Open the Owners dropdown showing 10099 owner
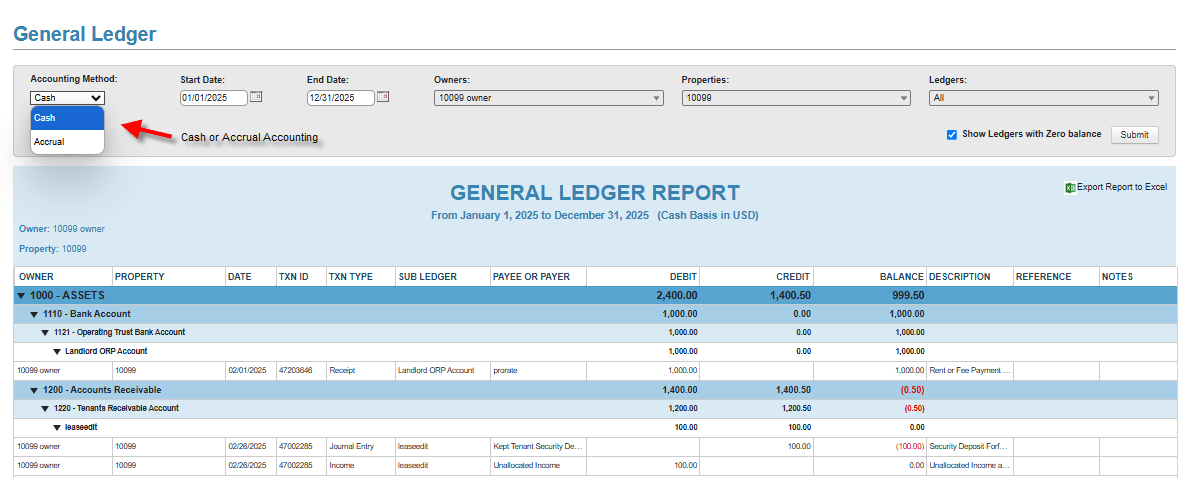The height and width of the screenshot is (478, 1188). (x=548, y=98)
